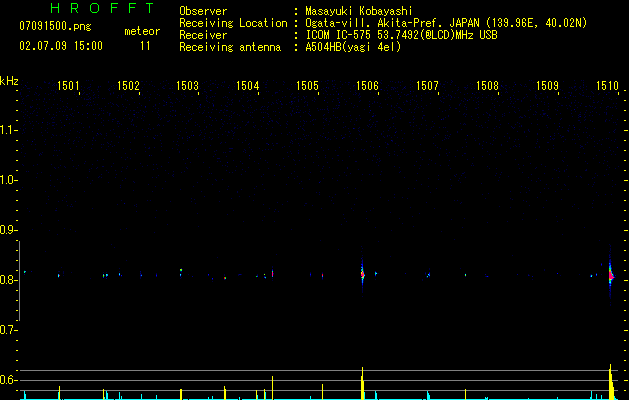Click the 1506 time axis marker
Viewport: 629px width, 400px height.
point(367,85)
